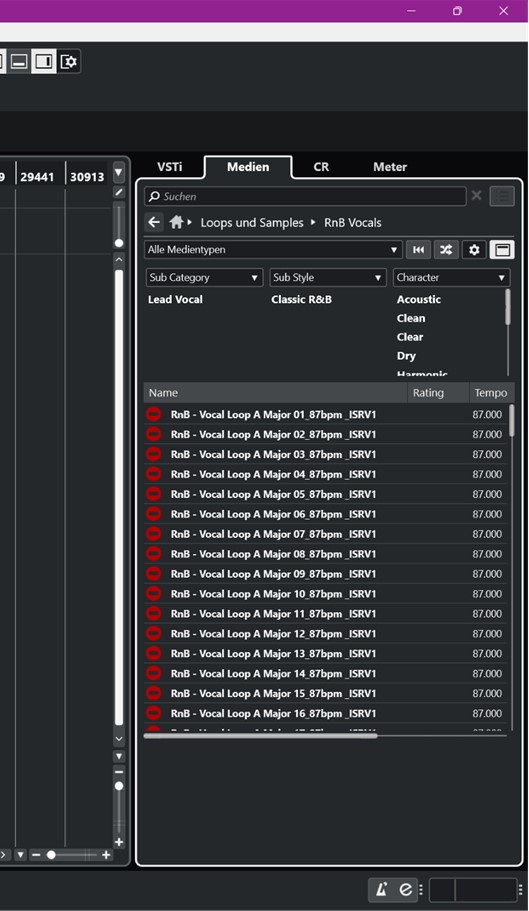Click the shuffle results icon
The image size is (529, 911).
pos(446,250)
